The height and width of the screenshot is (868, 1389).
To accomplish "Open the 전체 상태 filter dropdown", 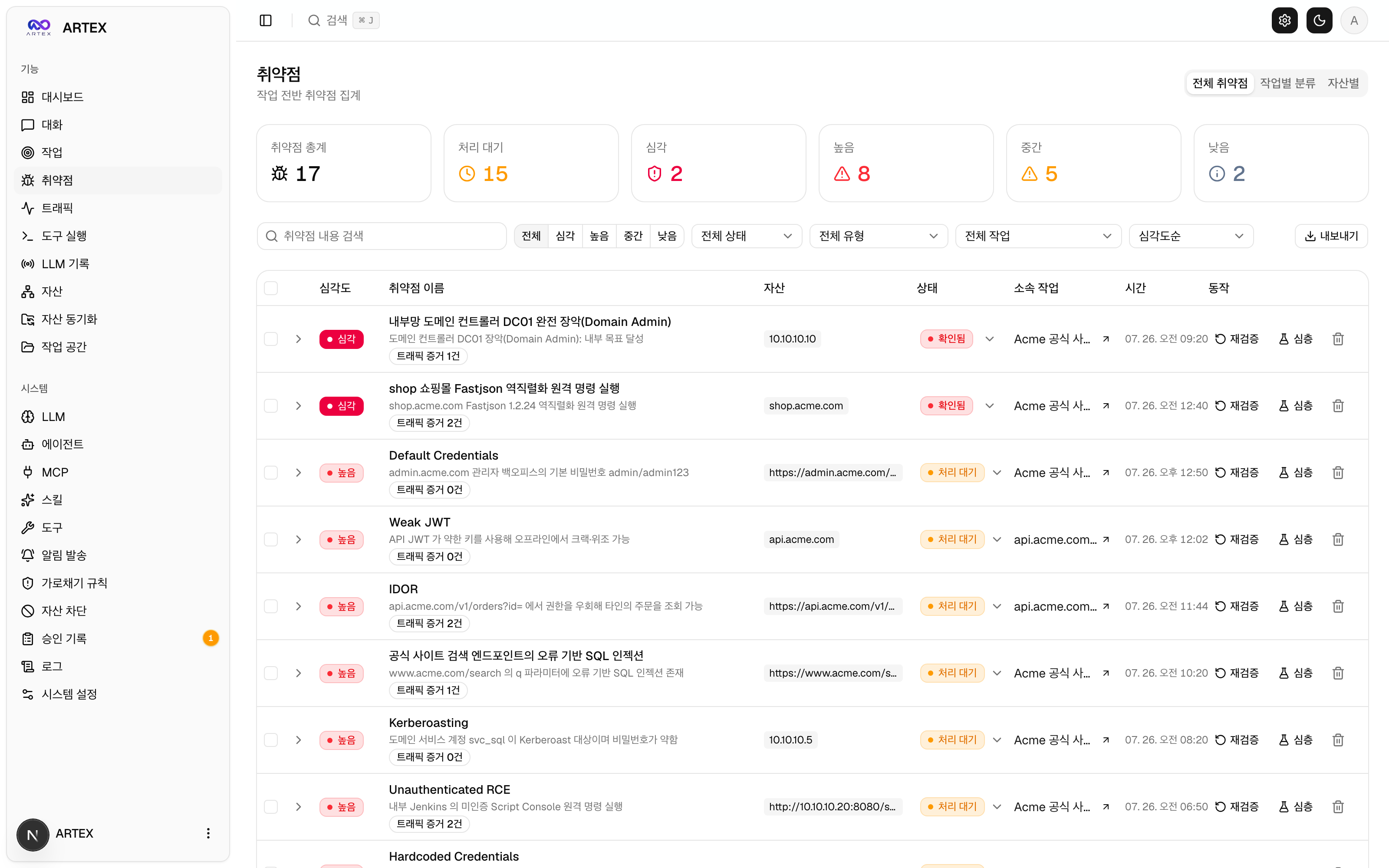I will [x=746, y=236].
